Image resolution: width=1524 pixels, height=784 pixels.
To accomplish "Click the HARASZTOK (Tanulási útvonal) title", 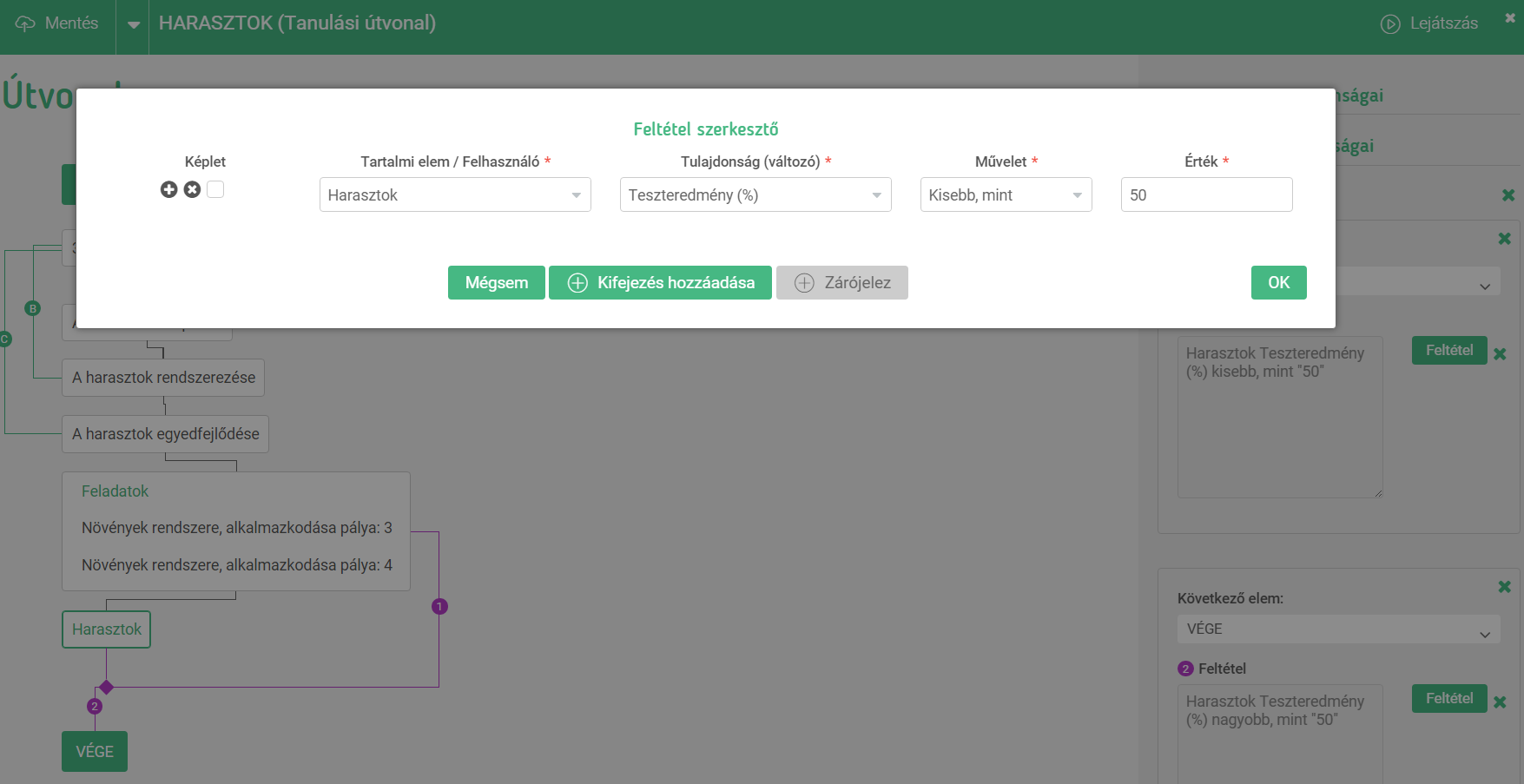I will coord(297,23).
